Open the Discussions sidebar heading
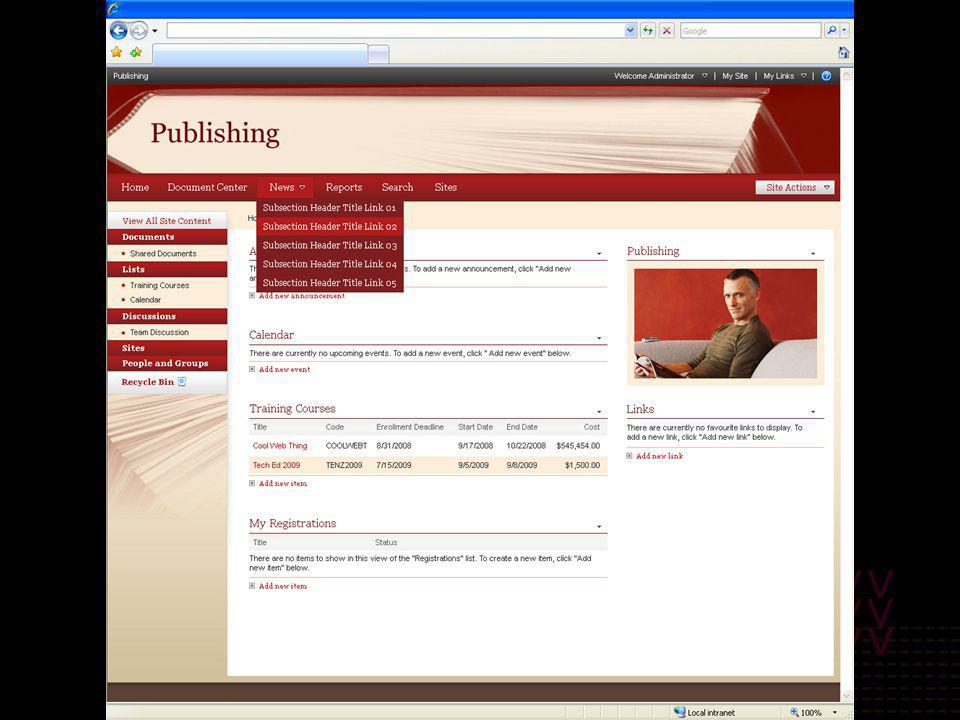The width and height of the screenshot is (960, 720). [149, 317]
